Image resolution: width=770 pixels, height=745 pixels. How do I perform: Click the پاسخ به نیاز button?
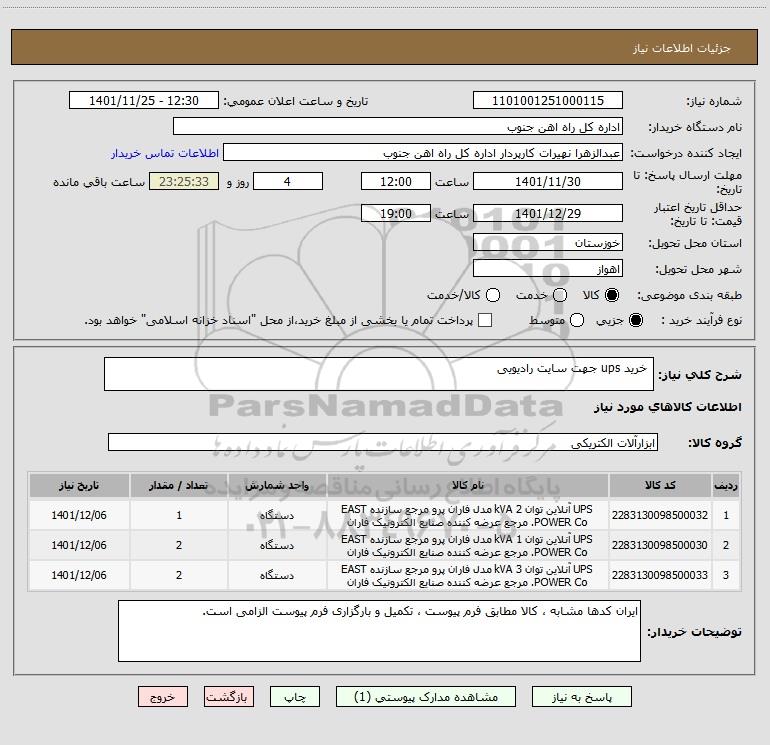tap(582, 697)
